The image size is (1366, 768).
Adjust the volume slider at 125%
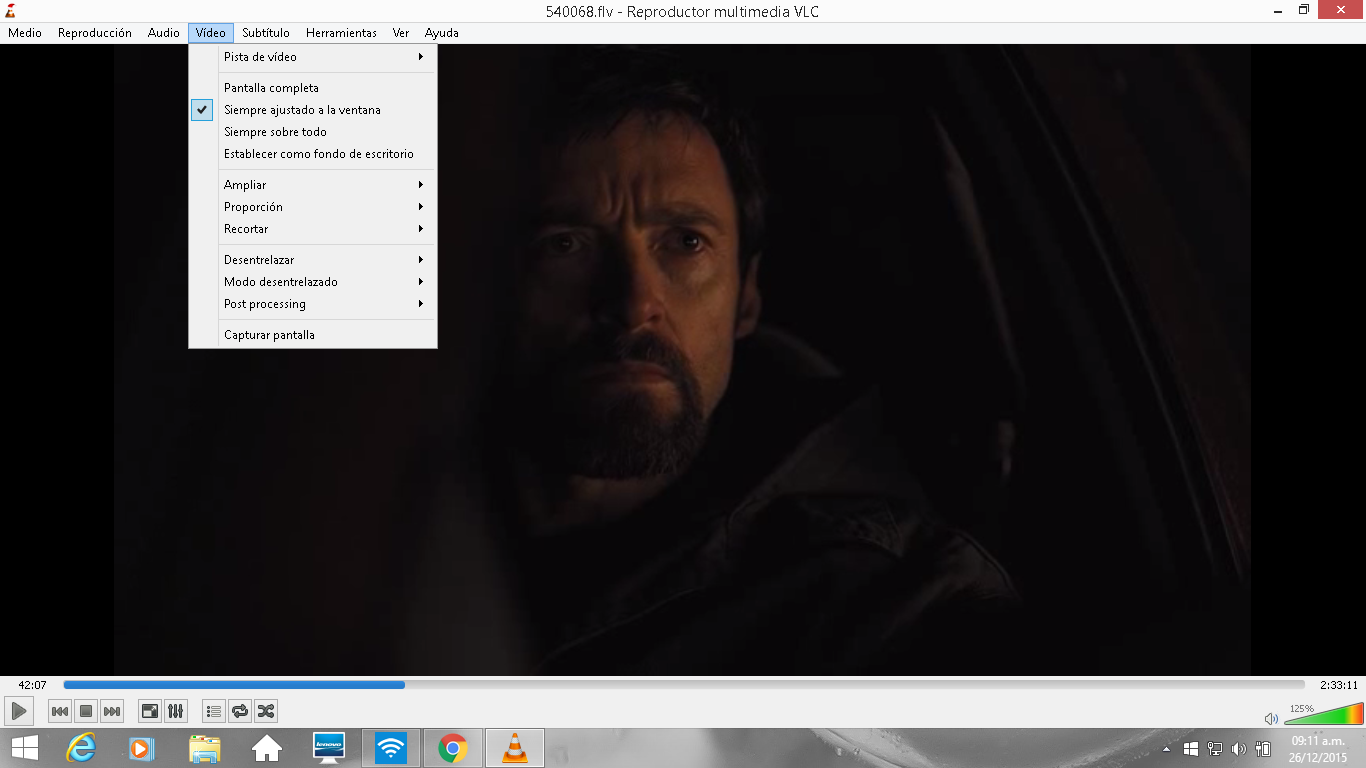[1323, 714]
